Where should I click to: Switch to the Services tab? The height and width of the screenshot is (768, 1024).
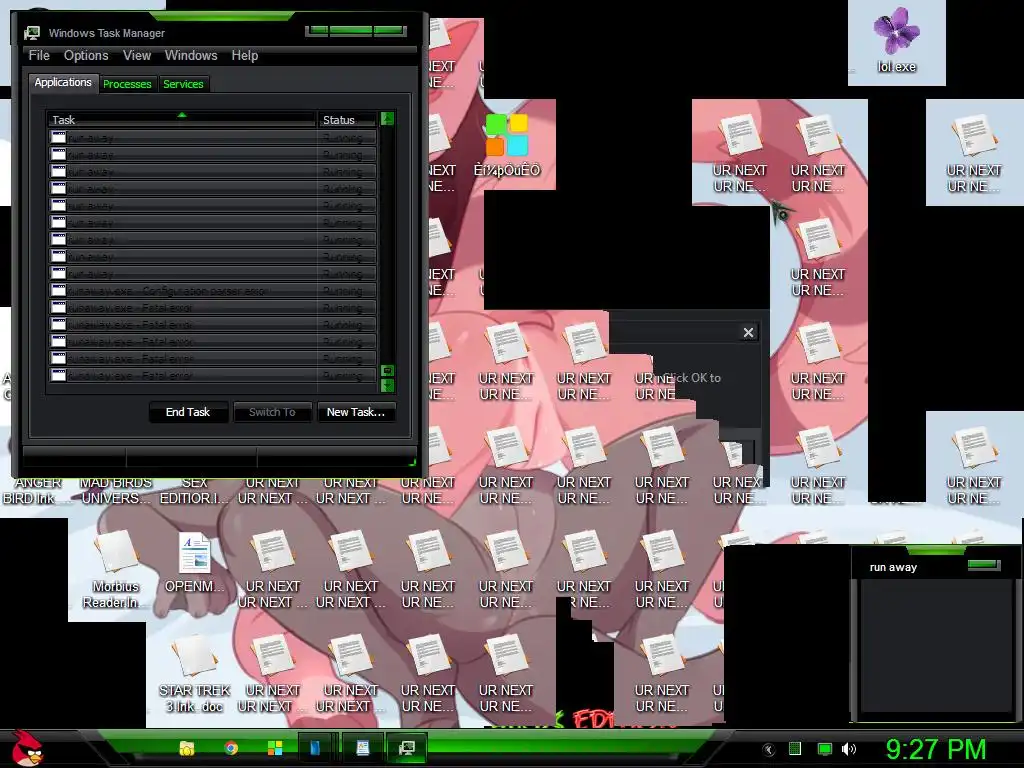point(184,84)
